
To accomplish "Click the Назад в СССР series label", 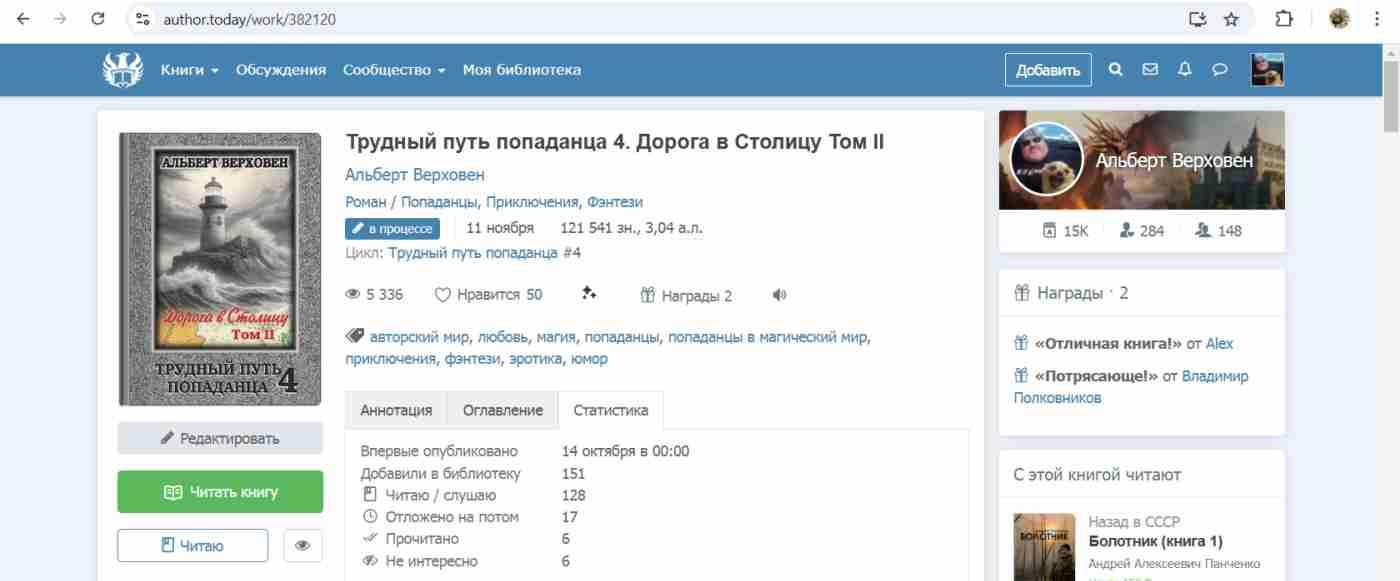I will coord(1133,522).
